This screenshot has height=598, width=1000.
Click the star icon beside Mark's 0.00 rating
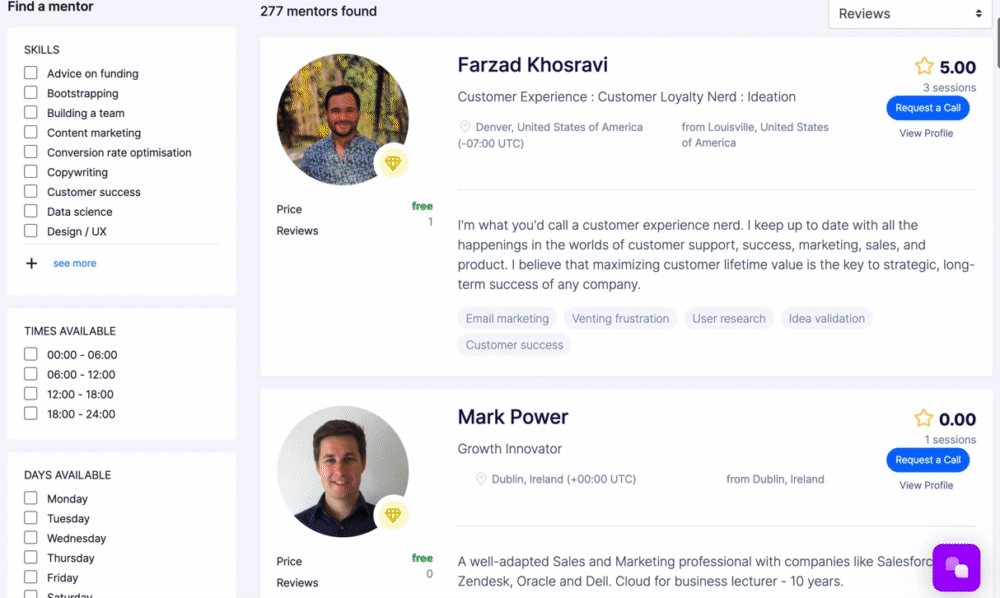(924, 419)
